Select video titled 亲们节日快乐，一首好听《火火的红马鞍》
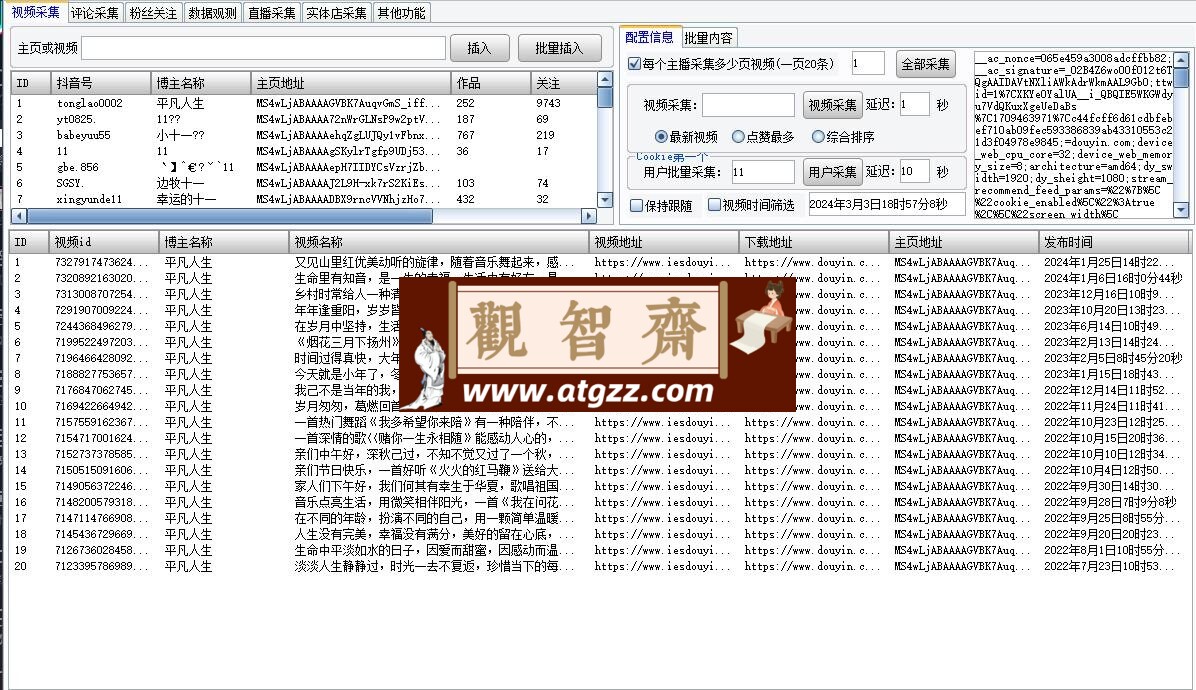Screen dimensions: 1196x690 [599, 470]
